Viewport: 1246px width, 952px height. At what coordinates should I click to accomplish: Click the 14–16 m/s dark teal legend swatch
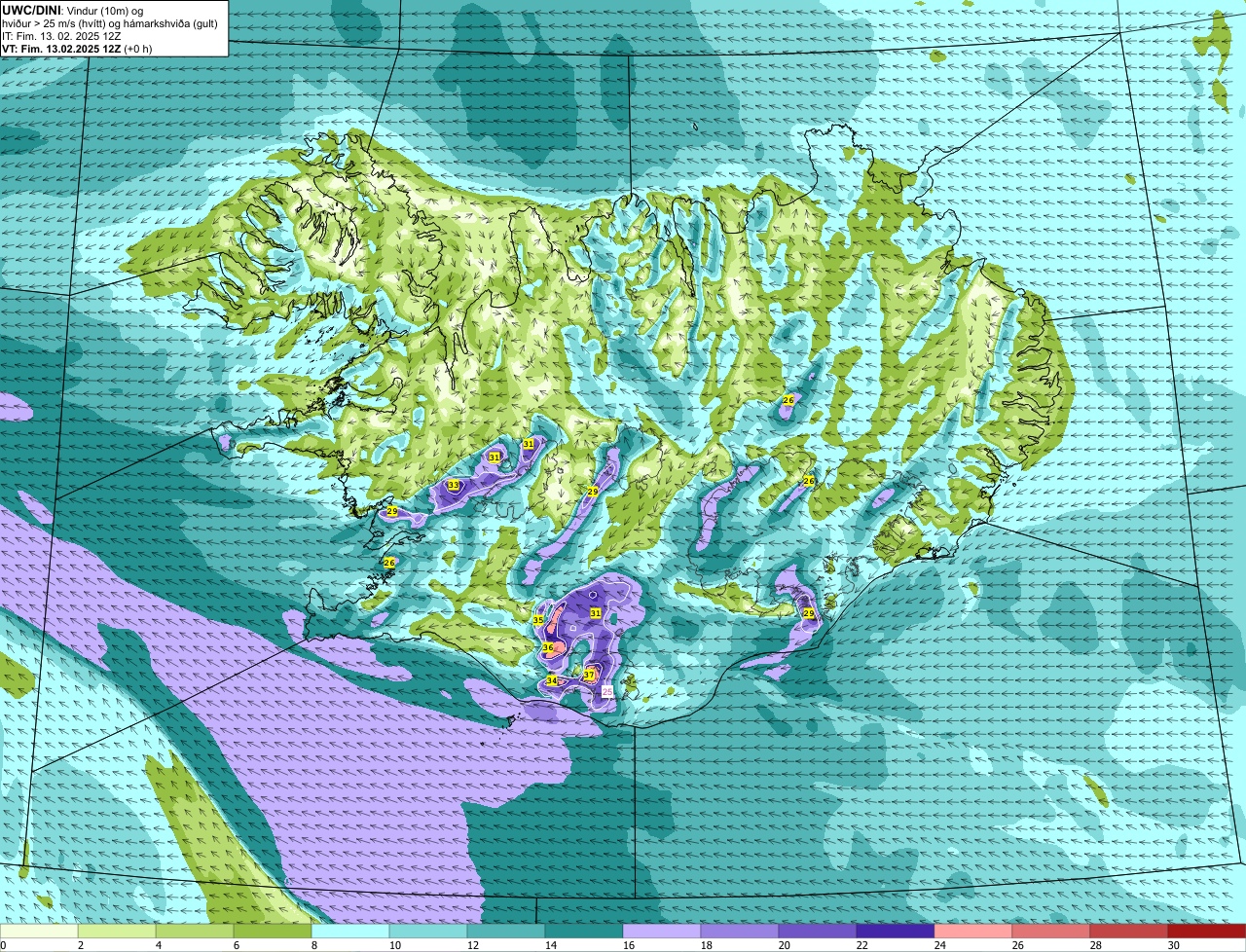click(584, 932)
